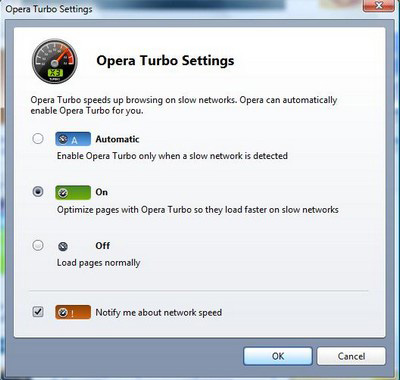
Task: Uncheck the network speed notification checkbox
Action: [38, 312]
